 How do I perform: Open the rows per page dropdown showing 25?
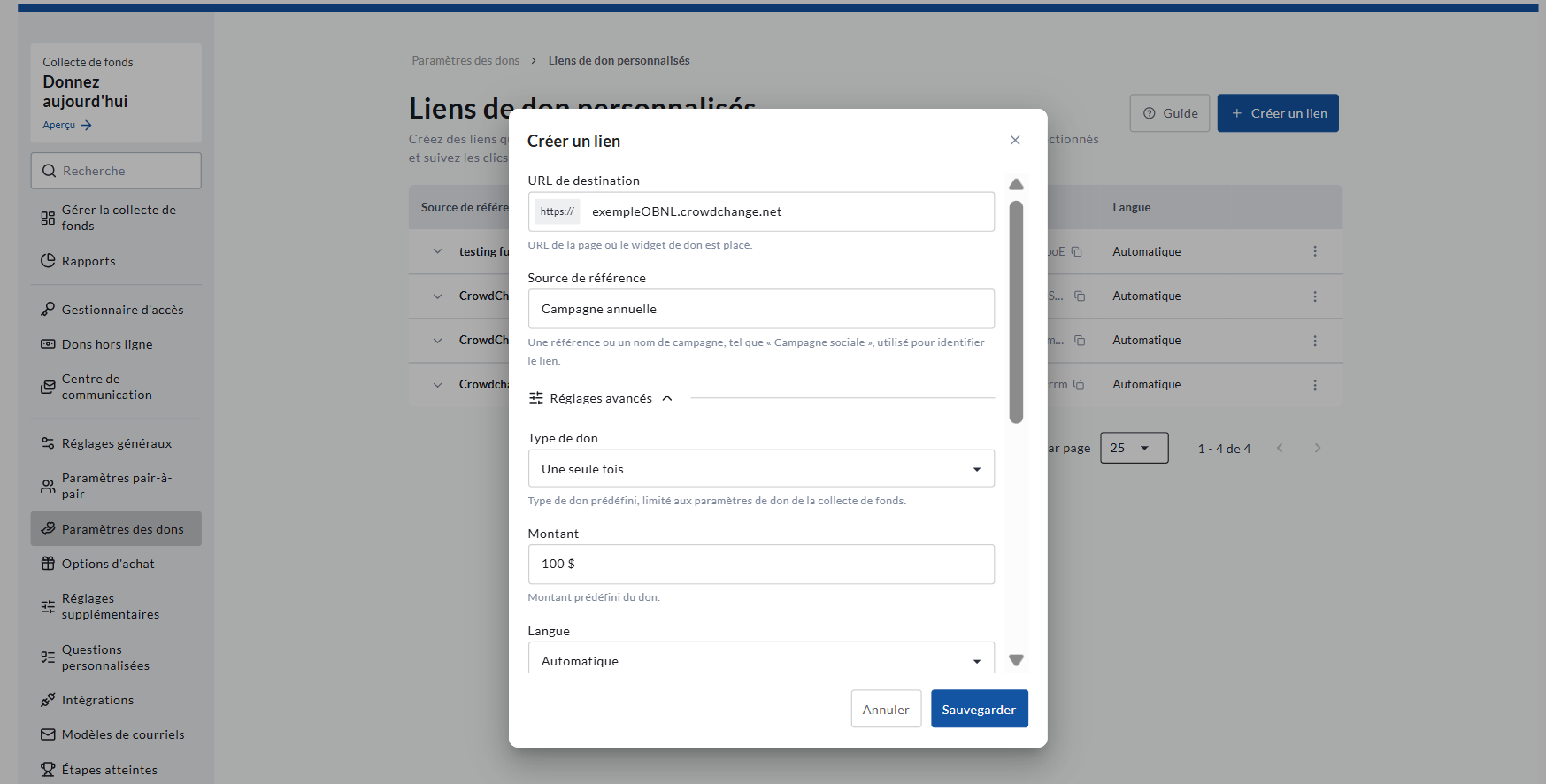click(x=1134, y=448)
